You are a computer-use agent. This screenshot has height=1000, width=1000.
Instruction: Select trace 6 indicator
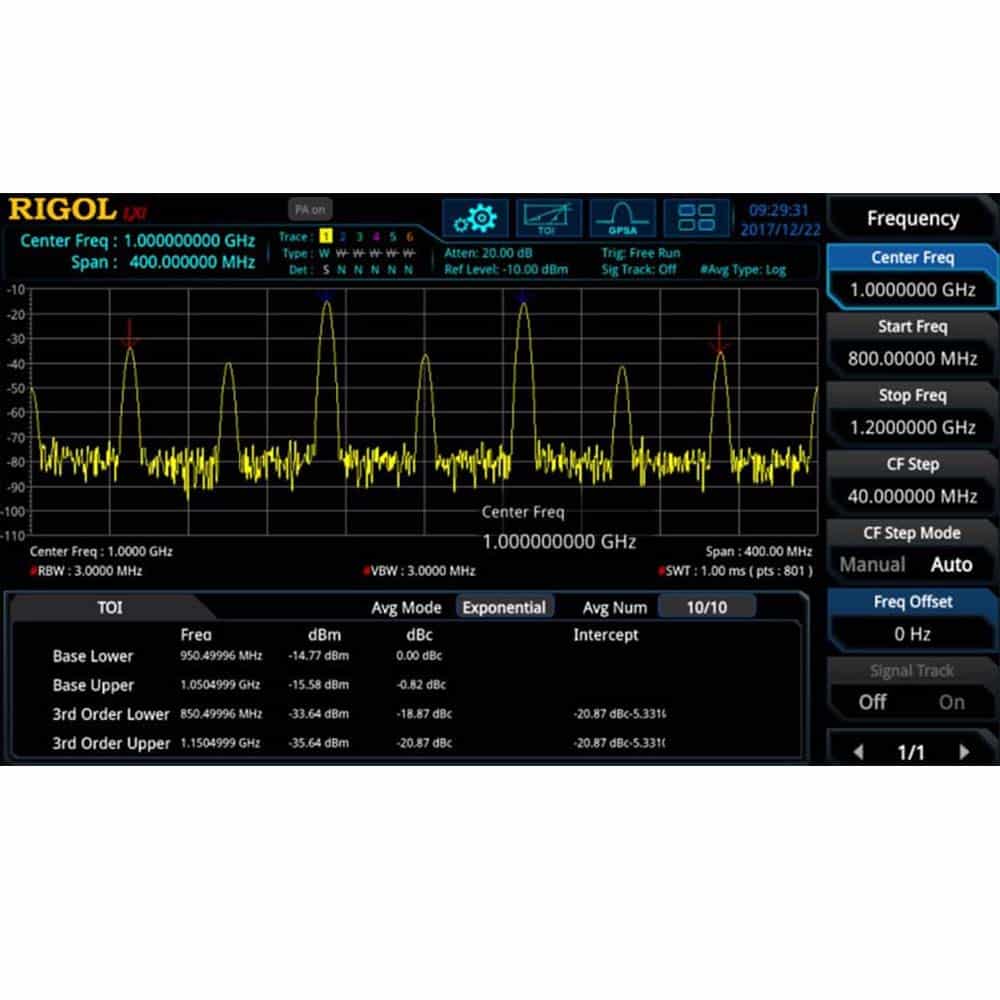(x=409, y=236)
